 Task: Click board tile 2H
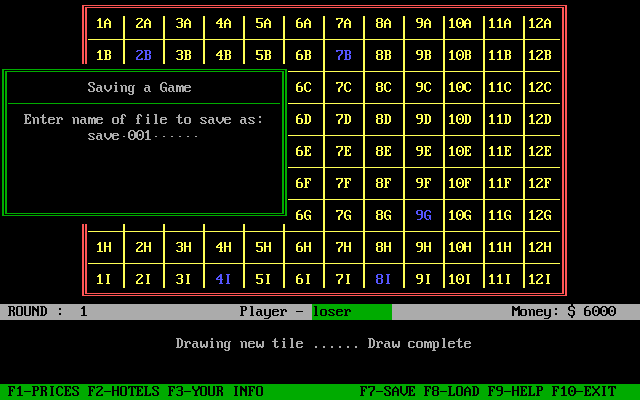(x=144, y=248)
